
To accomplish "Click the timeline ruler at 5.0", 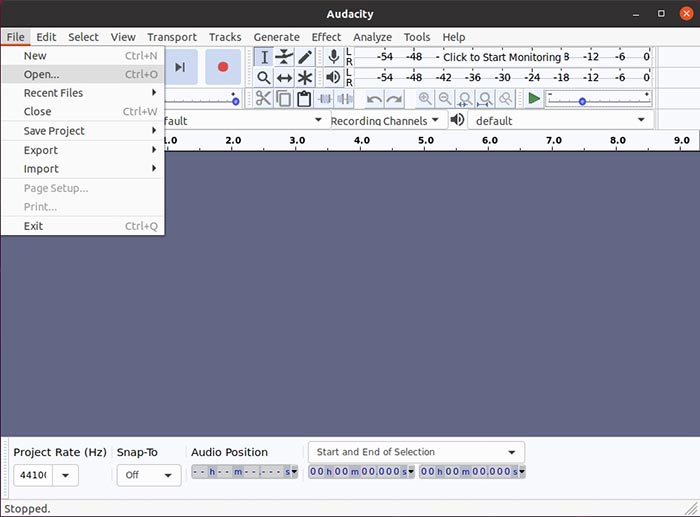I will pyautogui.click(x=425, y=141).
